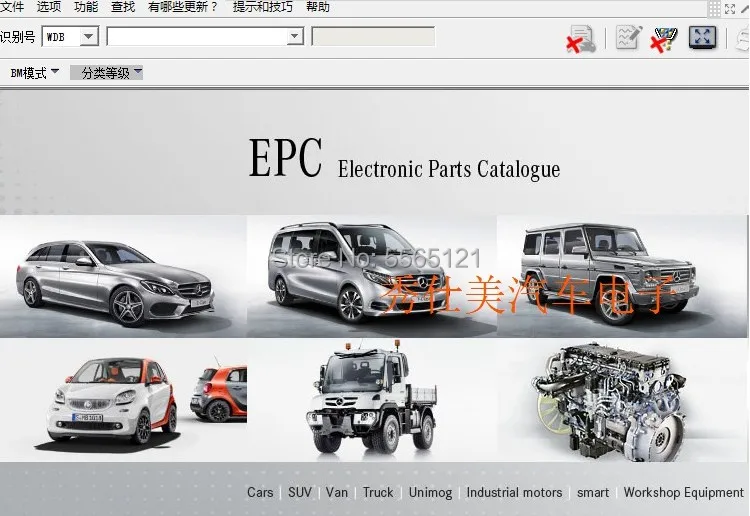Select the SUV category link
Image resolution: width=750 pixels, height=516 pixels.
tap(300, 492)
